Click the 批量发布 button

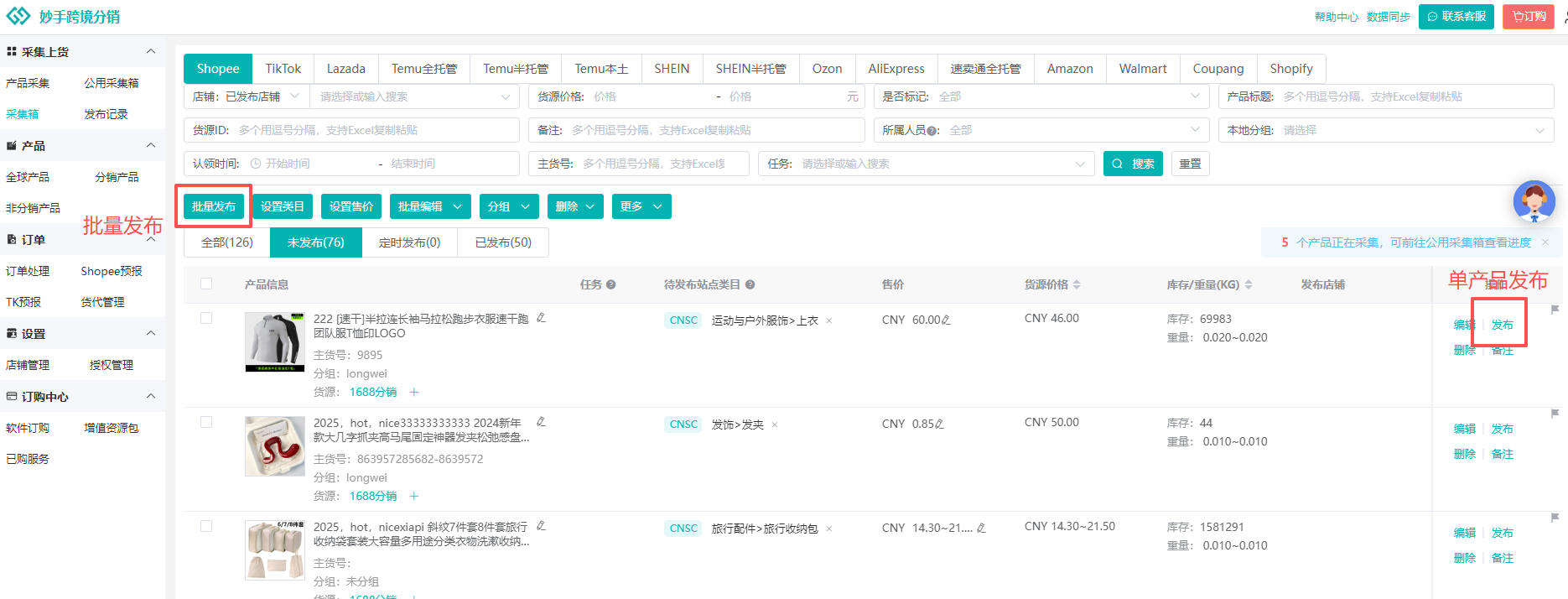214,206
